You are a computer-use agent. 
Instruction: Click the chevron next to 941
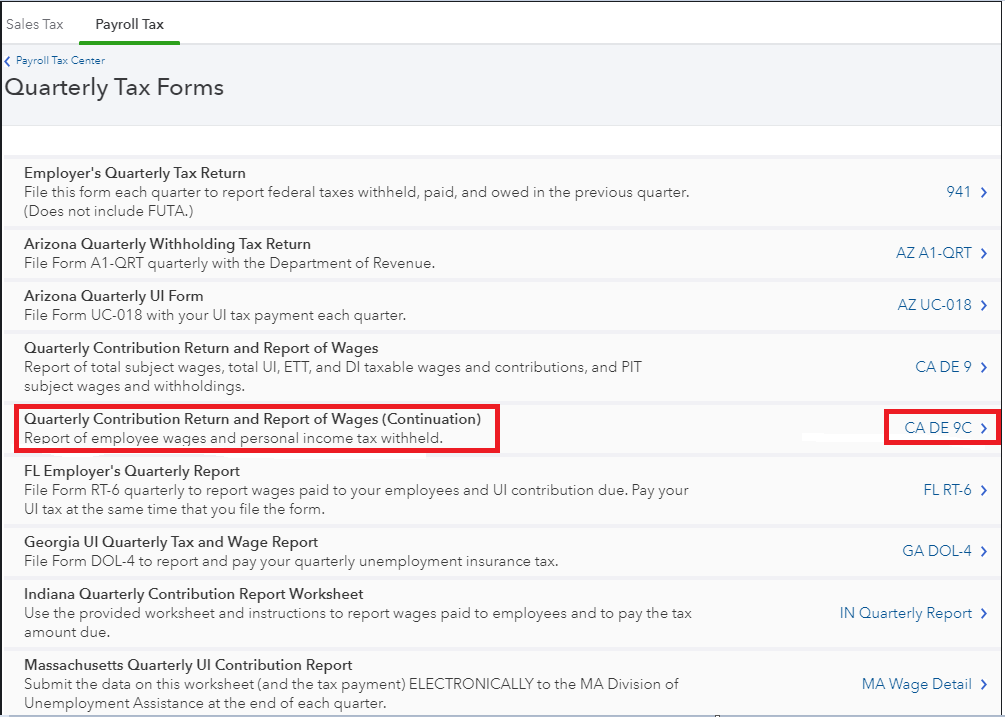click(984, 192)
